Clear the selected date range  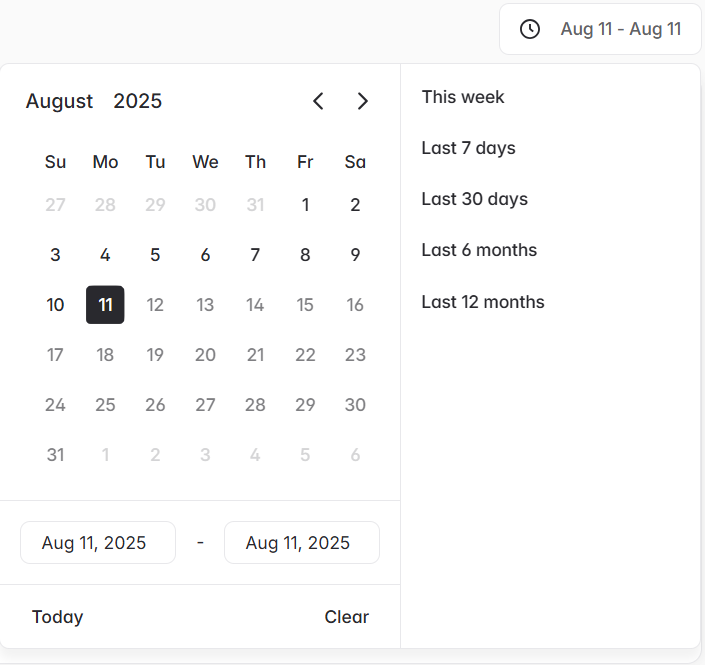347,617
